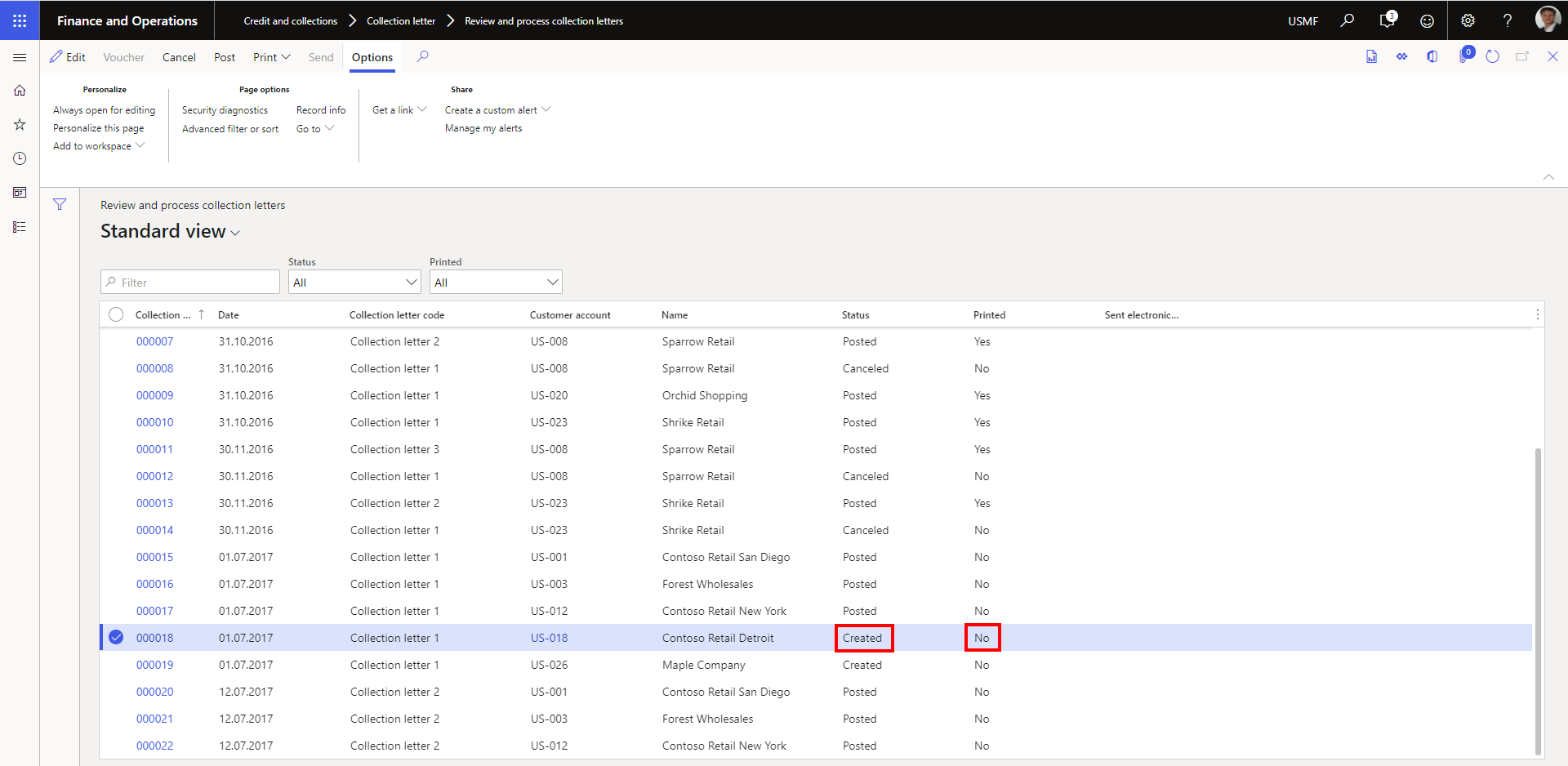Viewport: 1568px width, 766px height.
Task: Sort by Customer account column header
Action: pyautogui.click(x=570, y=314)
